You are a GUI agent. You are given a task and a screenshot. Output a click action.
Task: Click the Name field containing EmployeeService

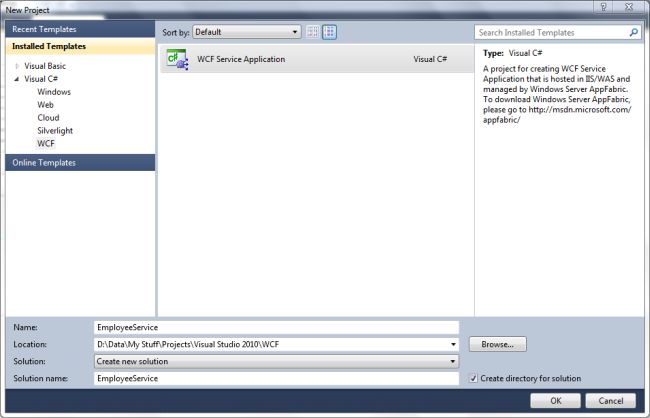pyautogui.click(x=276, y=327)
